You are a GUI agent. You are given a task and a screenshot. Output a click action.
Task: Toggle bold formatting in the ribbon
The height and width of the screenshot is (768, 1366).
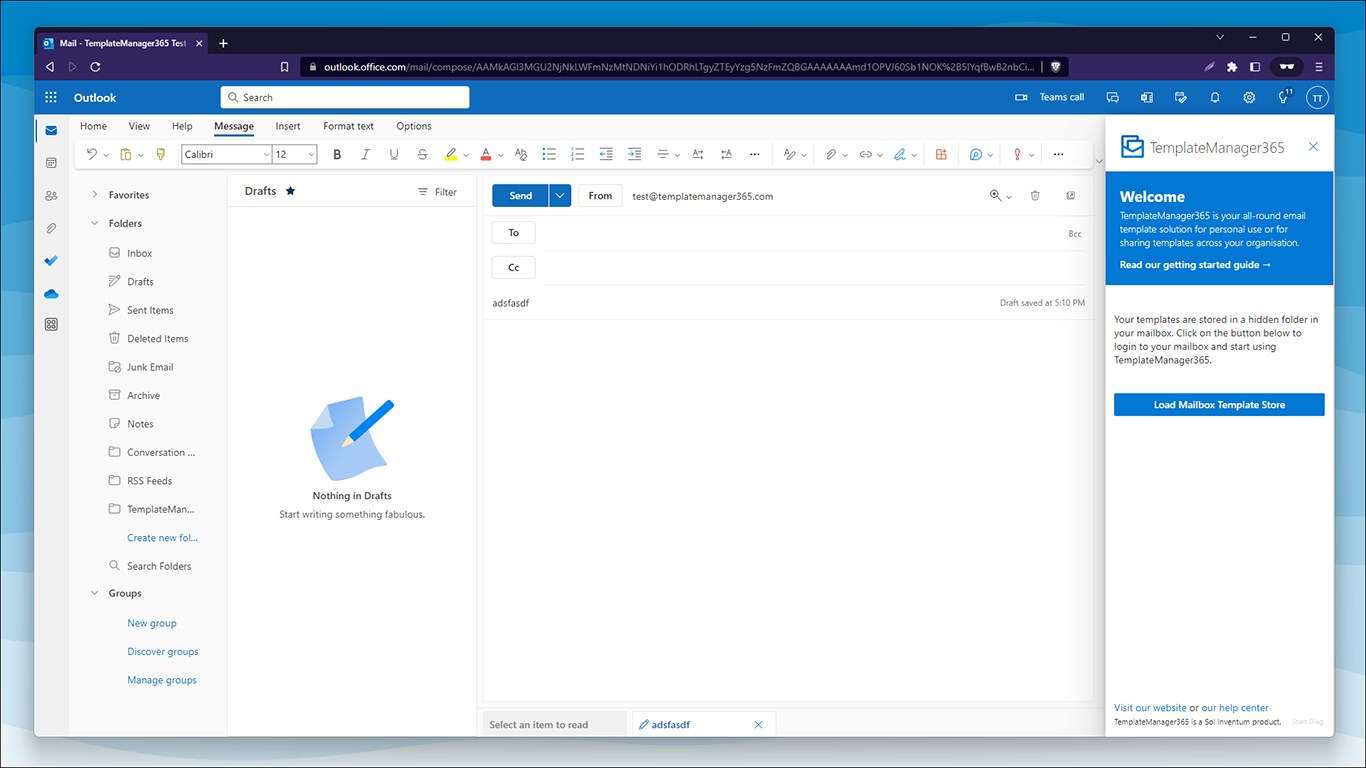[x=337, y=154]
